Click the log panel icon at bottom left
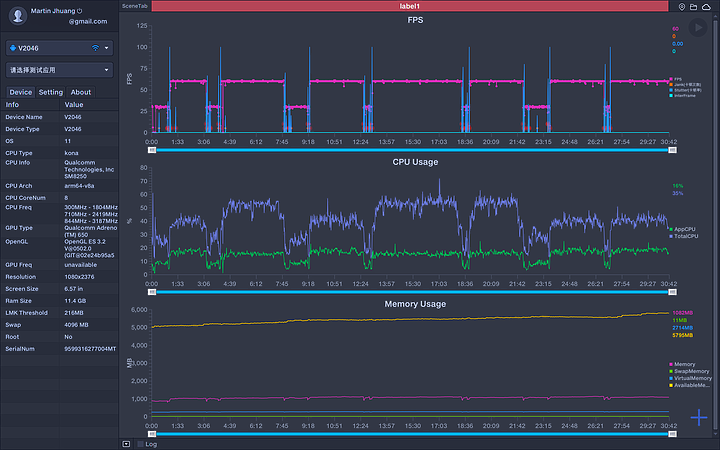 coord(126,444)
